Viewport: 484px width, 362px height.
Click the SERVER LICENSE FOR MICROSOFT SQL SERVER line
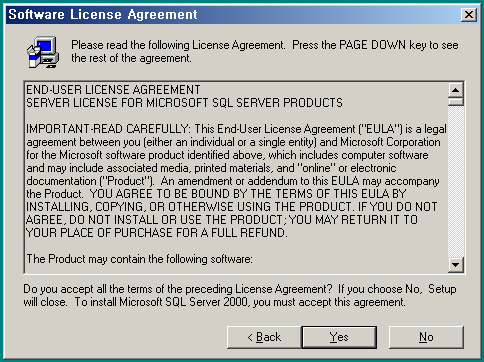pos(184,103)
